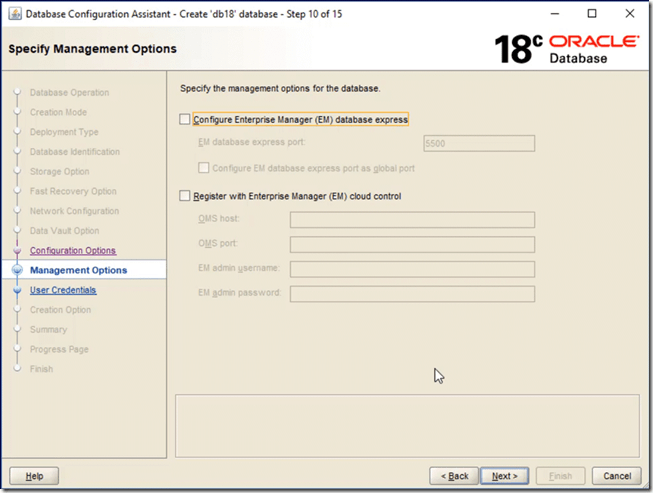Click the Database Configuration Assistant title bar icon
Screen dimensions: 653x493
[x=13, y=13]
